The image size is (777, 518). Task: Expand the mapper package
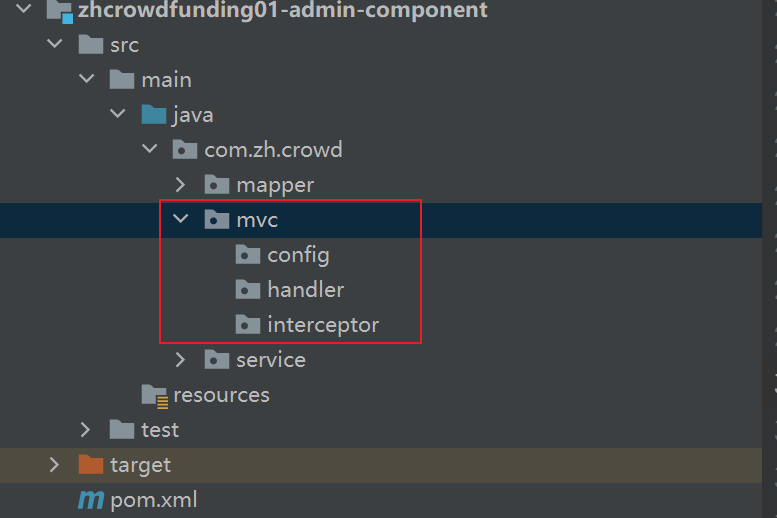point(180,185)
